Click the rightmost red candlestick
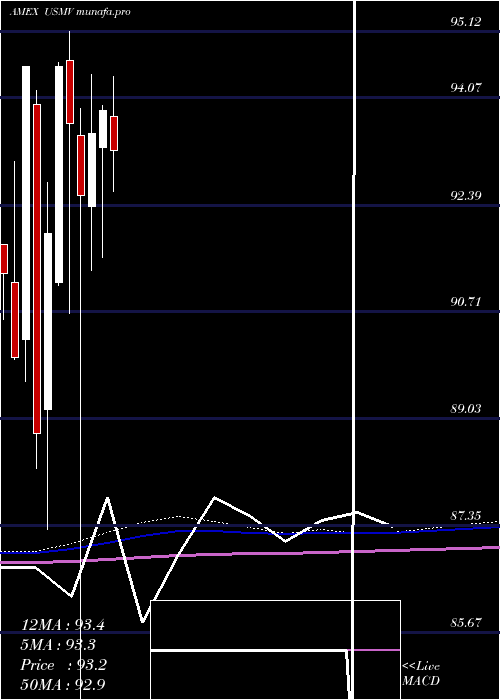 [114, 133]
